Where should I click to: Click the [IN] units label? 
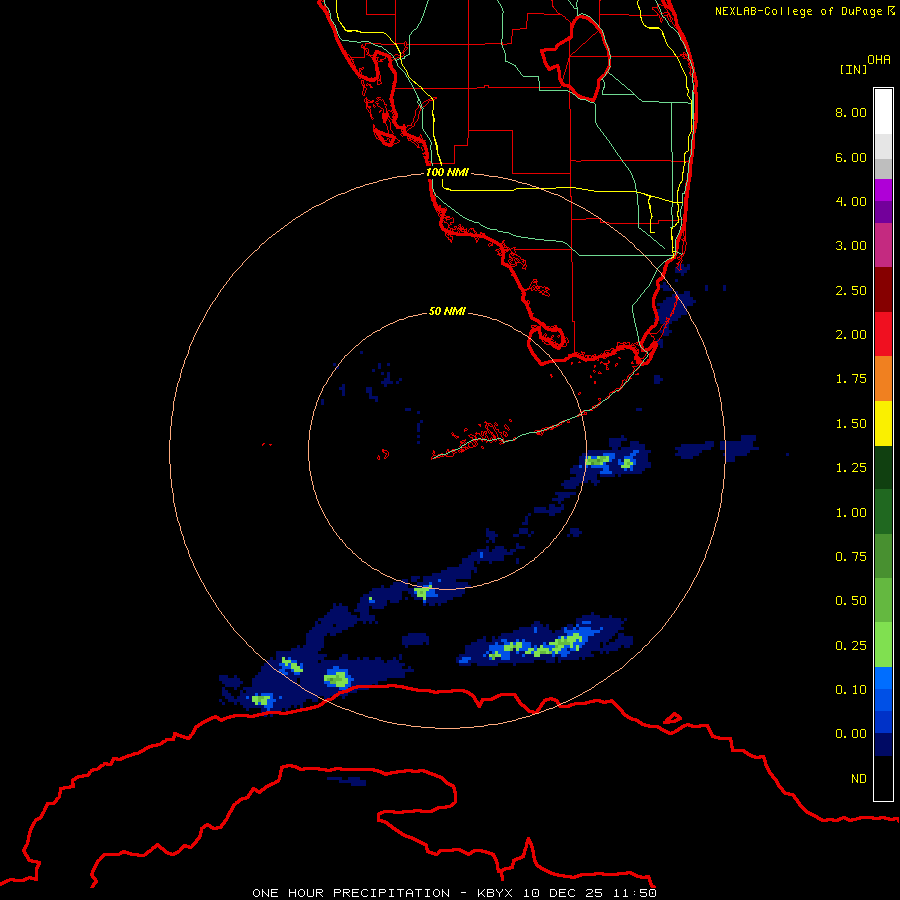(x=853, y=69)
